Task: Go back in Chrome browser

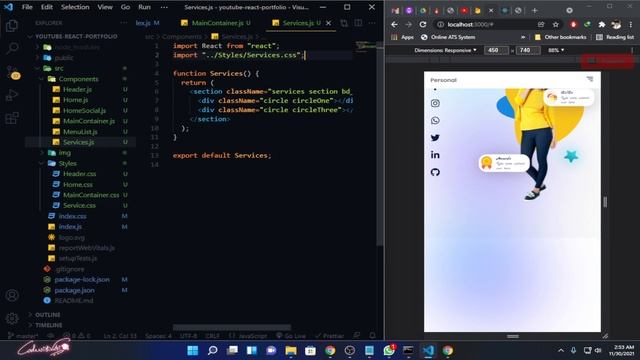Action: tap(394, 24)
